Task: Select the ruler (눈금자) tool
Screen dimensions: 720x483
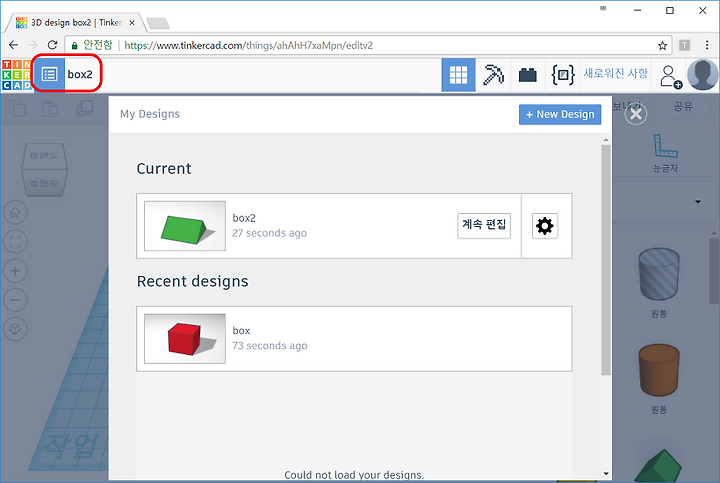Action: point(665,153)
